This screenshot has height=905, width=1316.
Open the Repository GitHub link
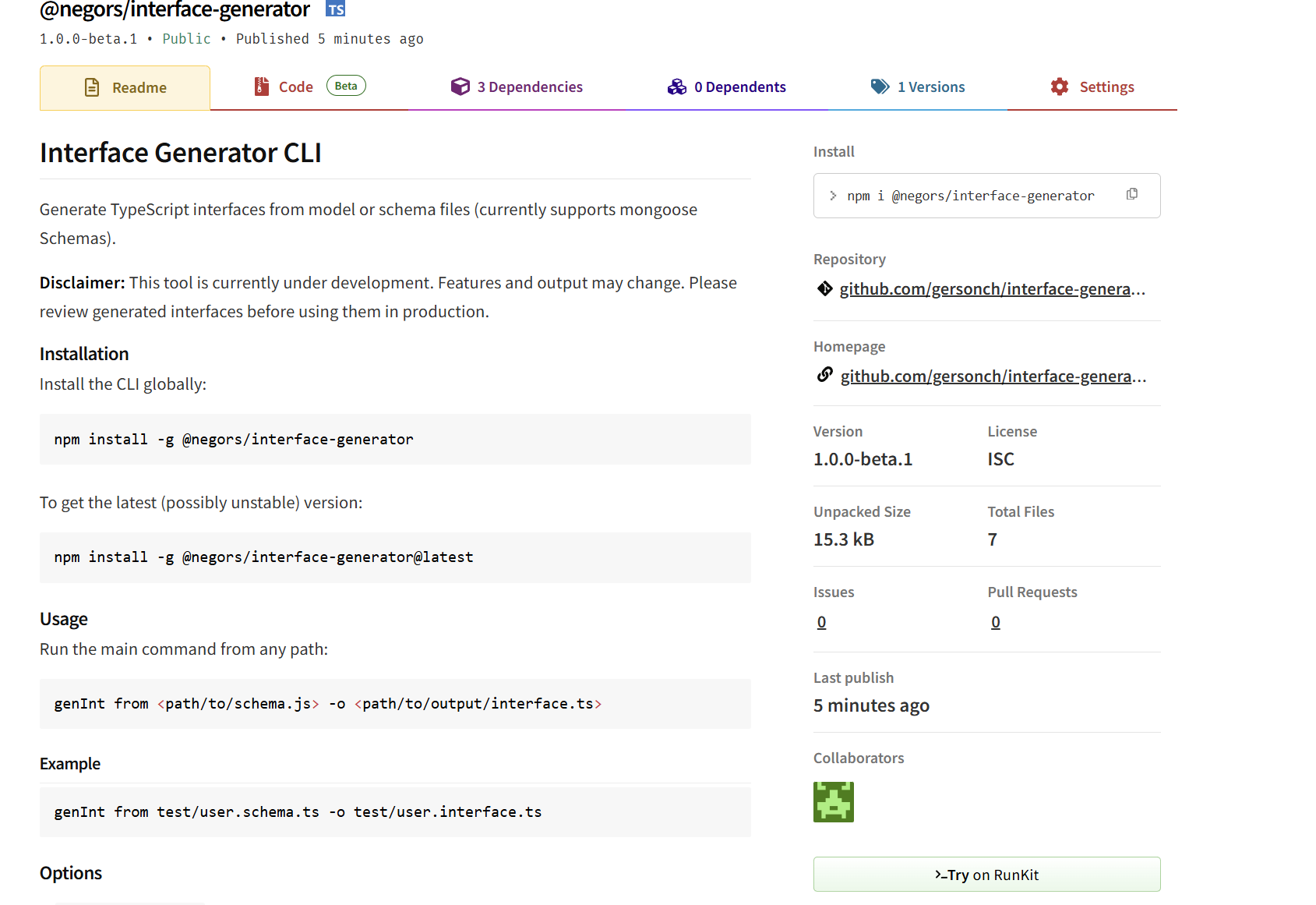pyautogui.click(x=992, y=289)
